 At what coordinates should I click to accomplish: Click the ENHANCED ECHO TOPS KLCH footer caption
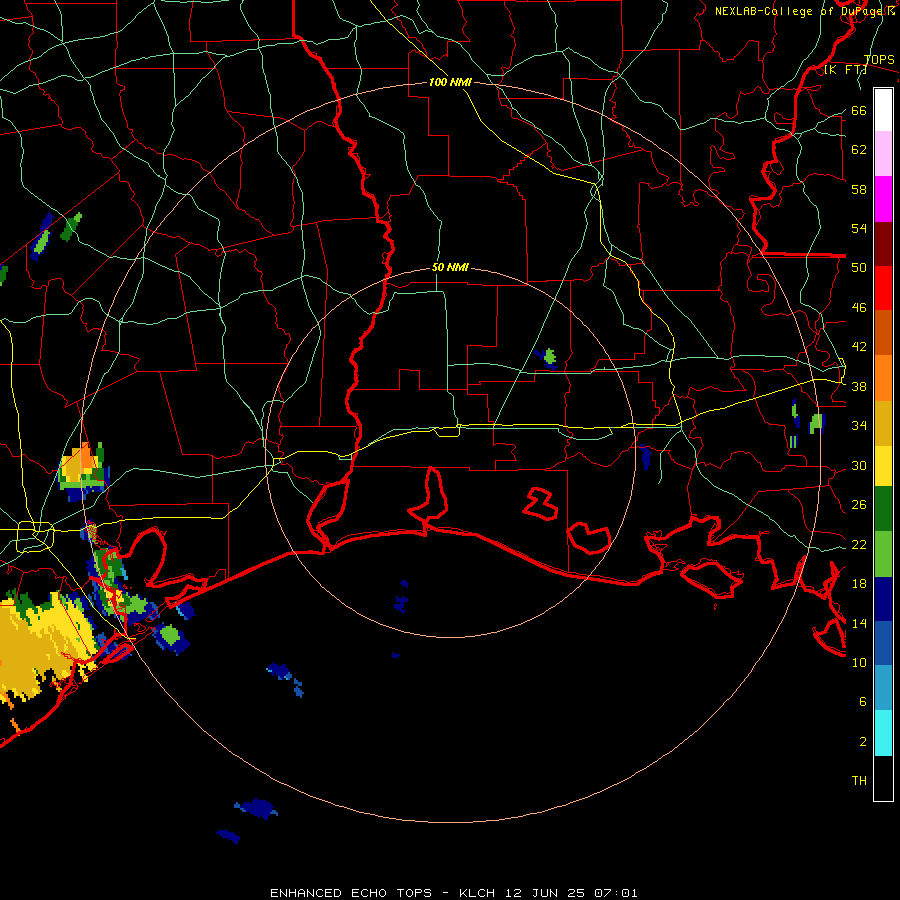coord(453,893)
